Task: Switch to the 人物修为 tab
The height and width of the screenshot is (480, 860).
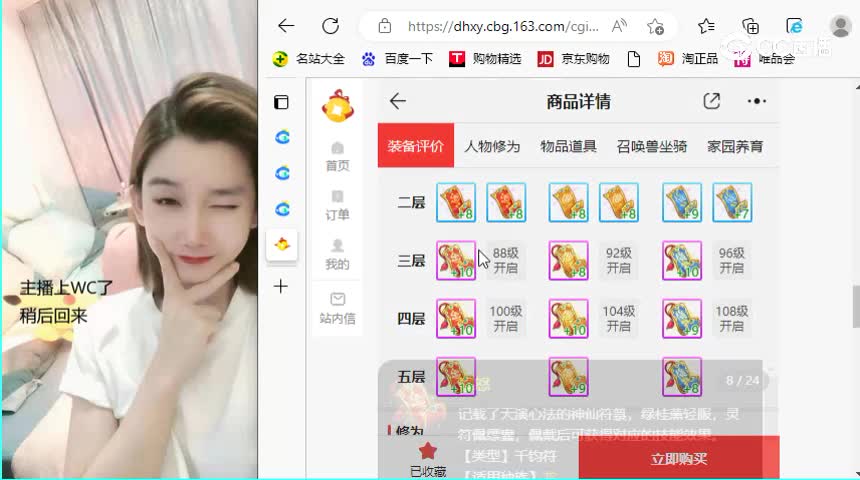Action: 492,146
